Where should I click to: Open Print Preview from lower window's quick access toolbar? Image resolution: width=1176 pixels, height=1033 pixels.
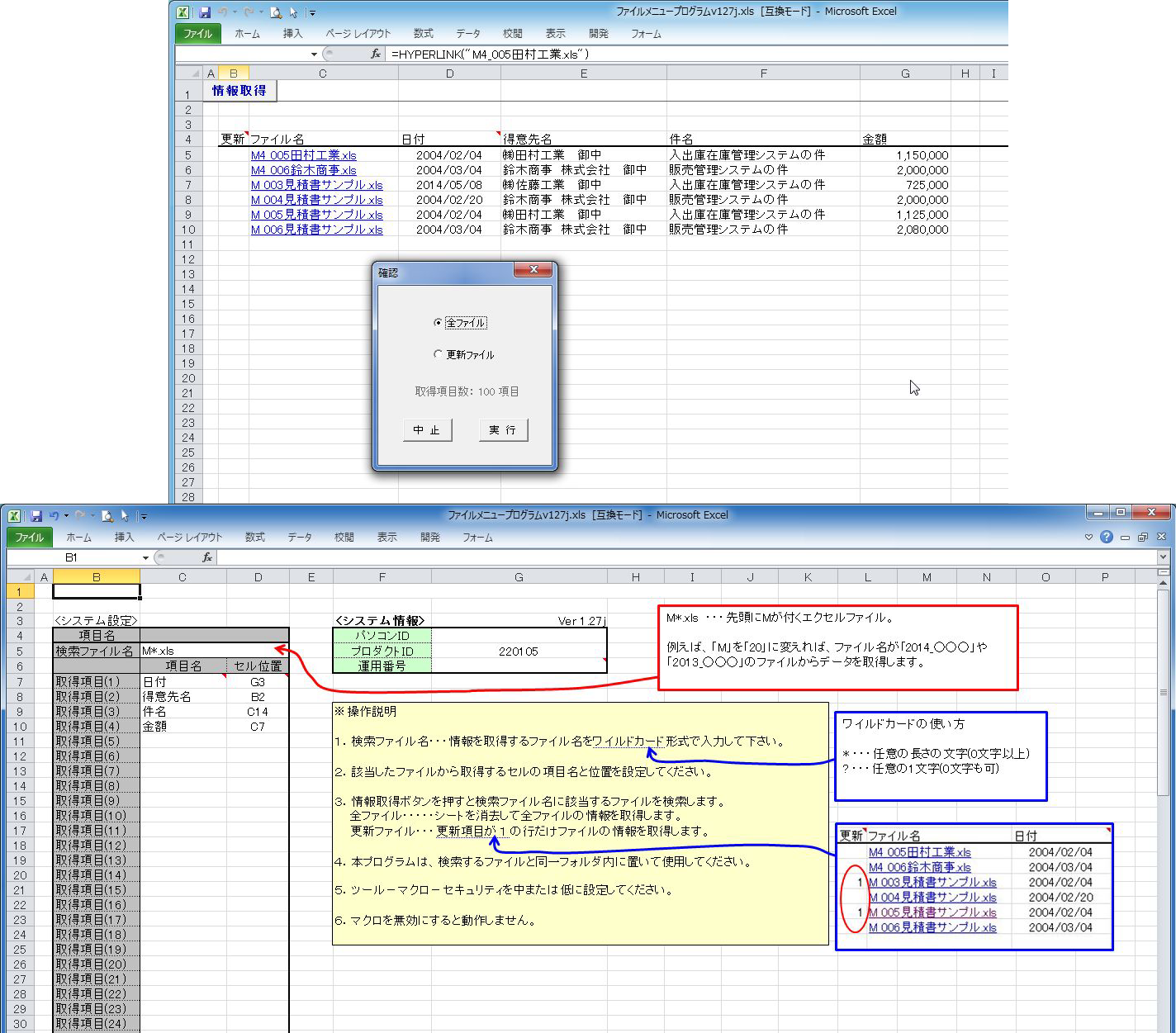[107, 516]
